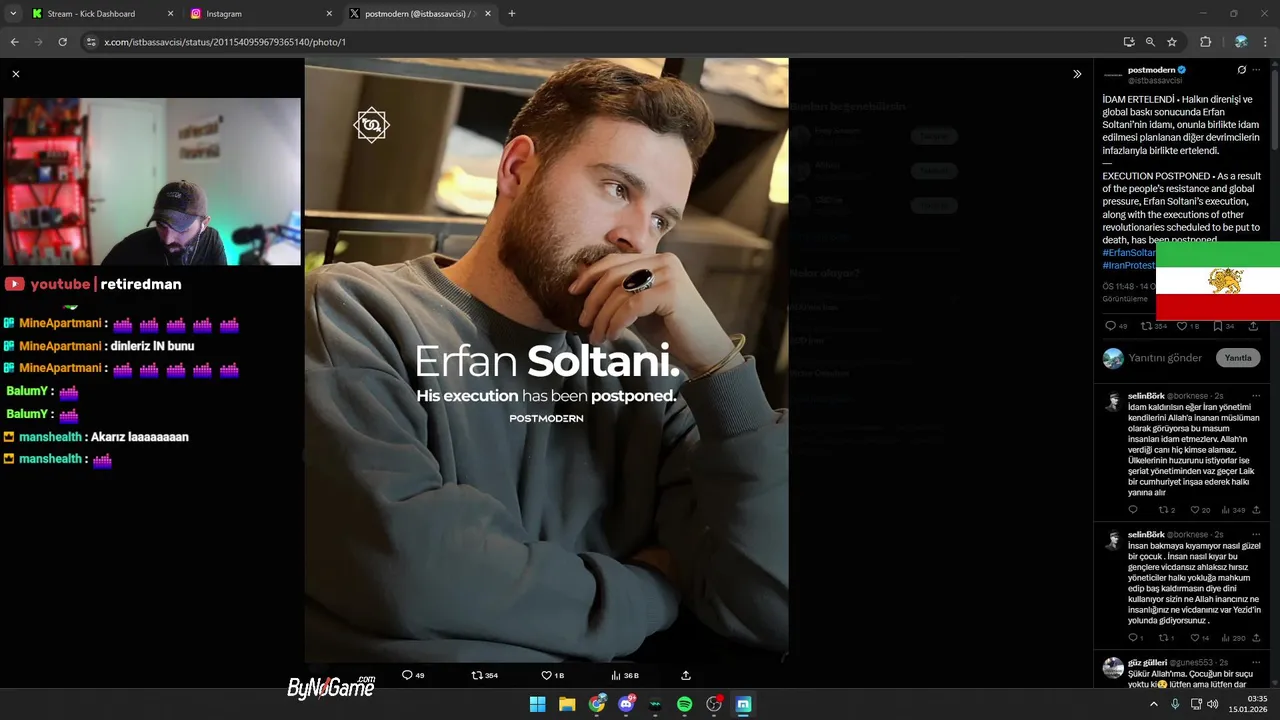
Task: Like selinBörk's reply showing 20 likes
Action: 1194,510
